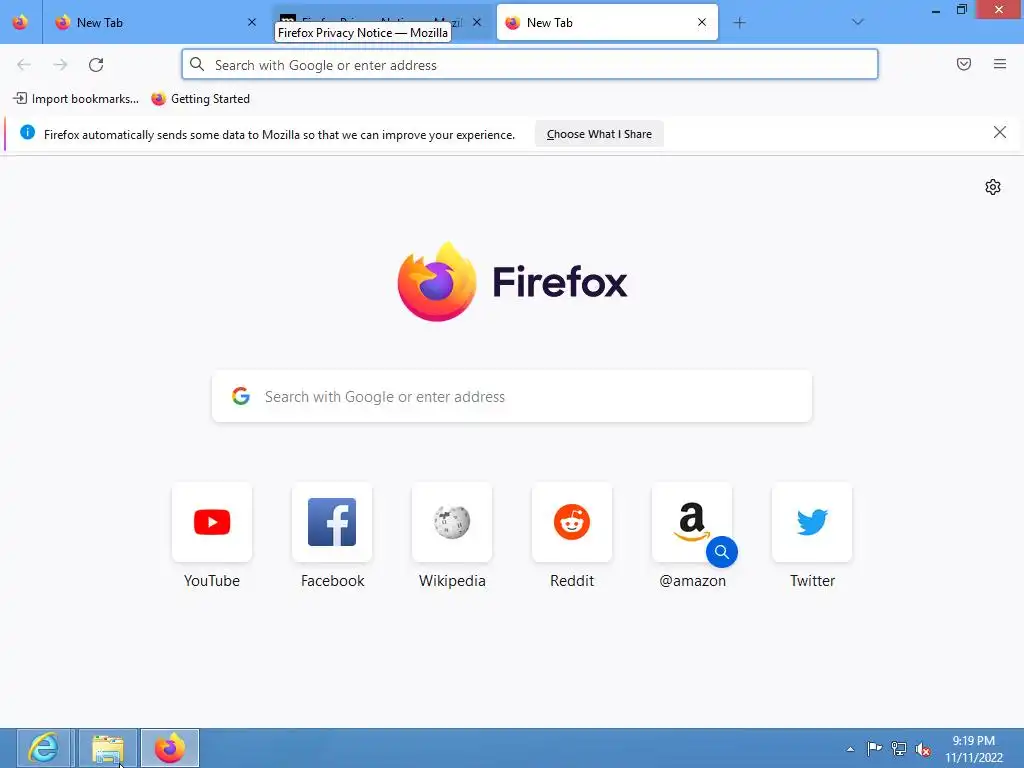
Task: Open new tab personalize gear settings
Action: pos(993,187)
